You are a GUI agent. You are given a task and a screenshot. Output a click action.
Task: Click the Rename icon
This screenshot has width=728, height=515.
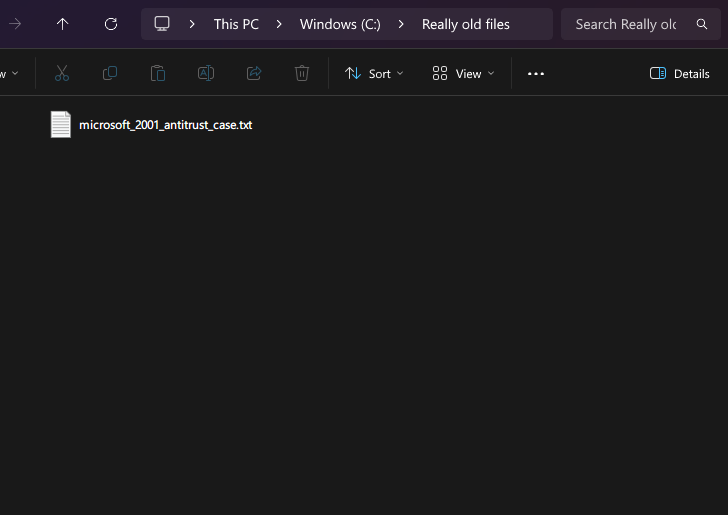tap(206, 73)
